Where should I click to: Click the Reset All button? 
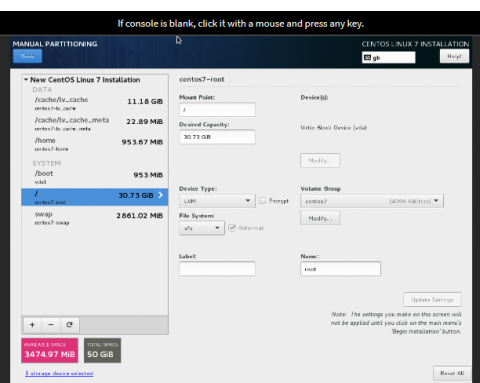pos(452,373)
